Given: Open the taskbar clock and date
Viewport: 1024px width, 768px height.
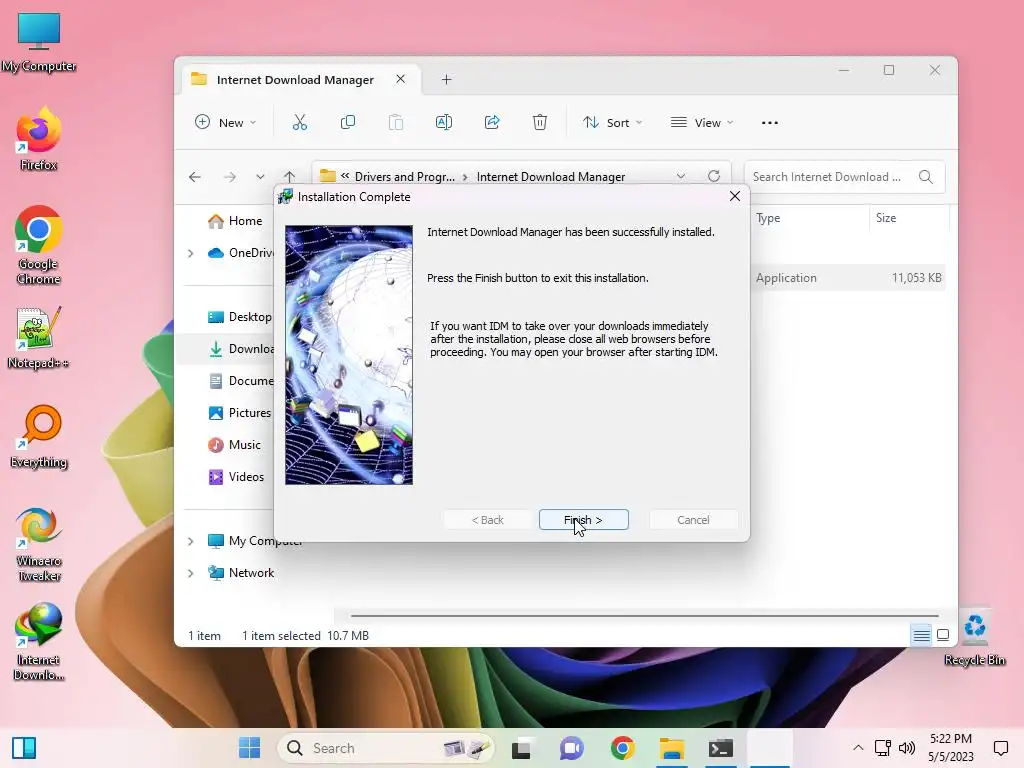Looking at the screenshot, I should click(951, 748).
